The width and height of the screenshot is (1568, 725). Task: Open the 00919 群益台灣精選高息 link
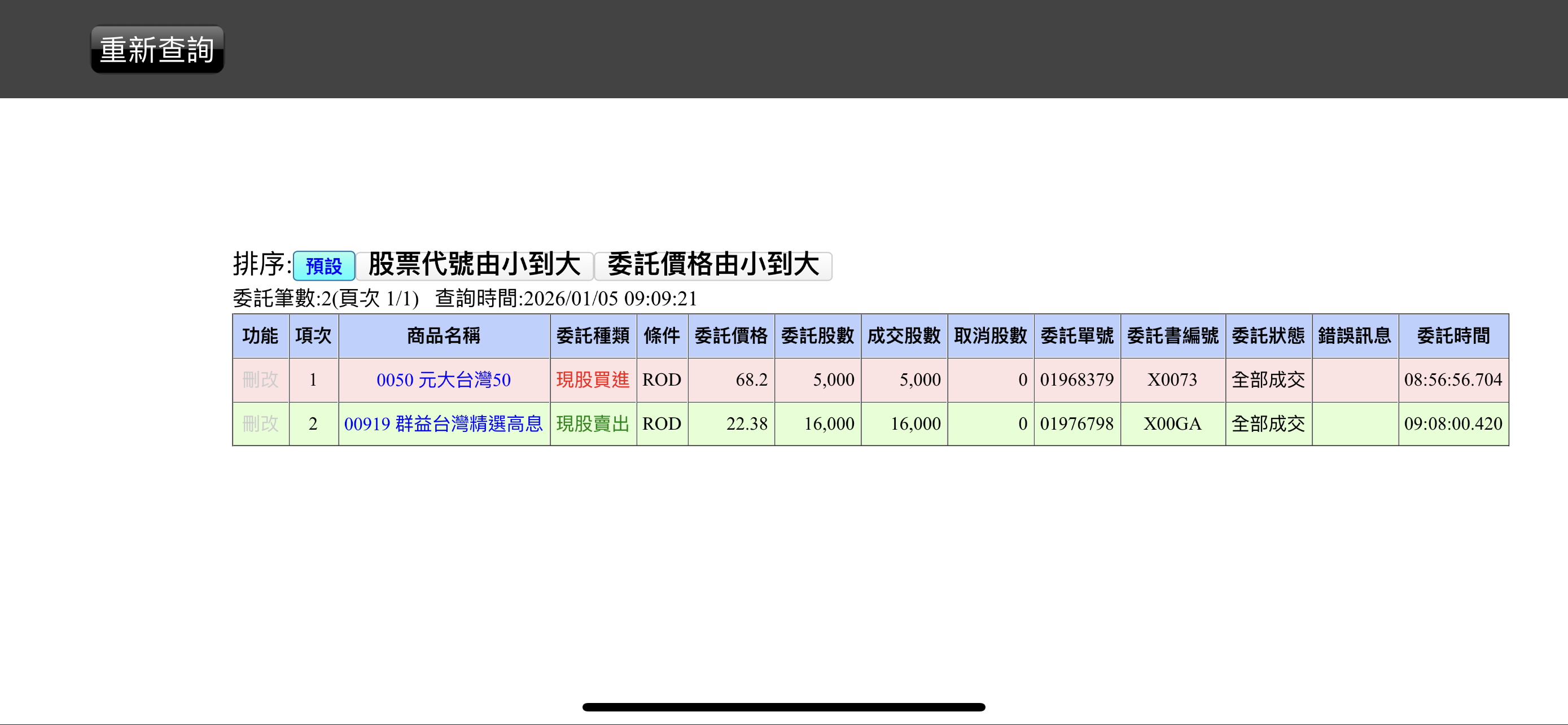(443, 423)
